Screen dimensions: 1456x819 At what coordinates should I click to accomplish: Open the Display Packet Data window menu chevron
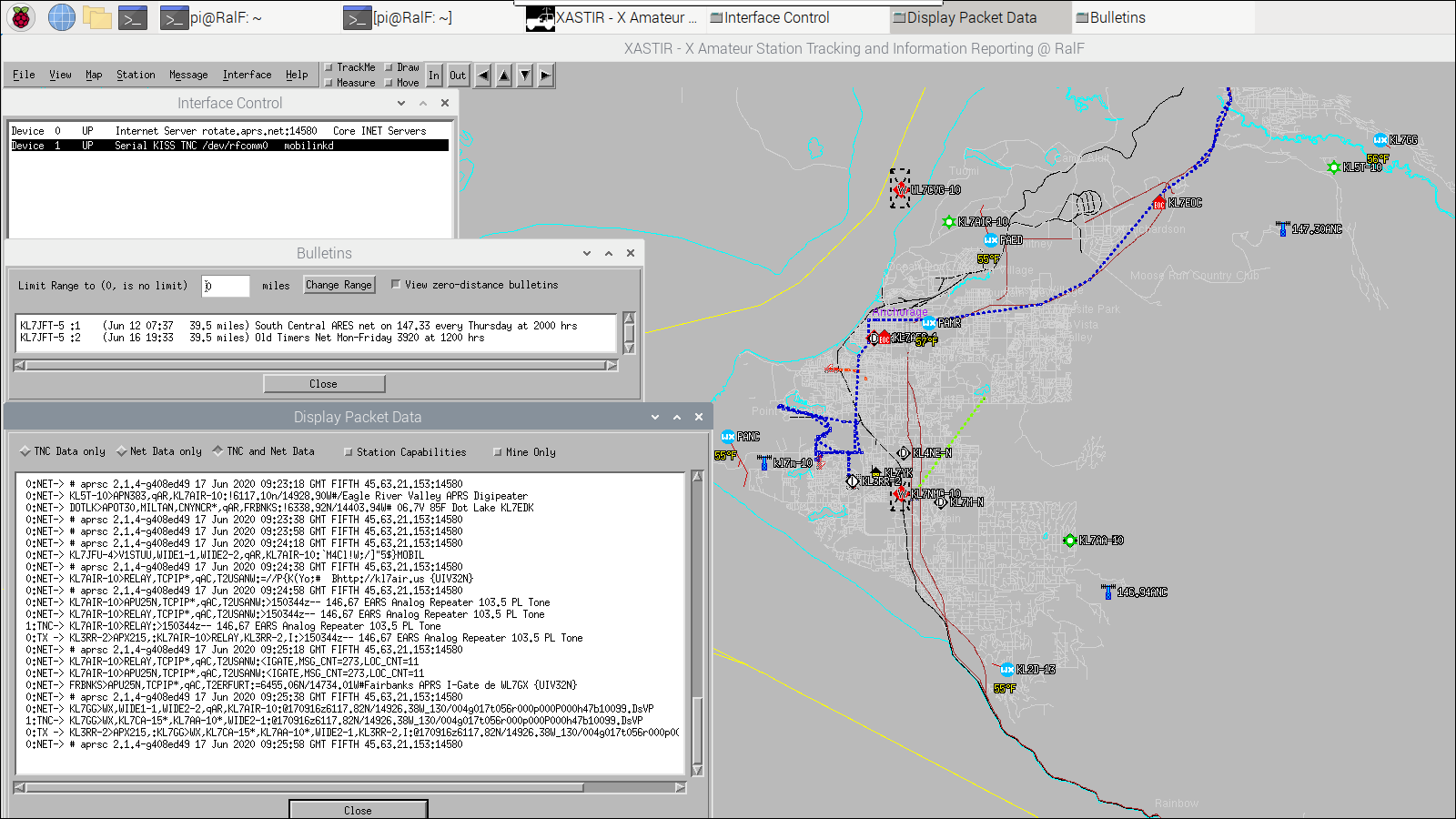pyautogui.click(x=655, y=418)
